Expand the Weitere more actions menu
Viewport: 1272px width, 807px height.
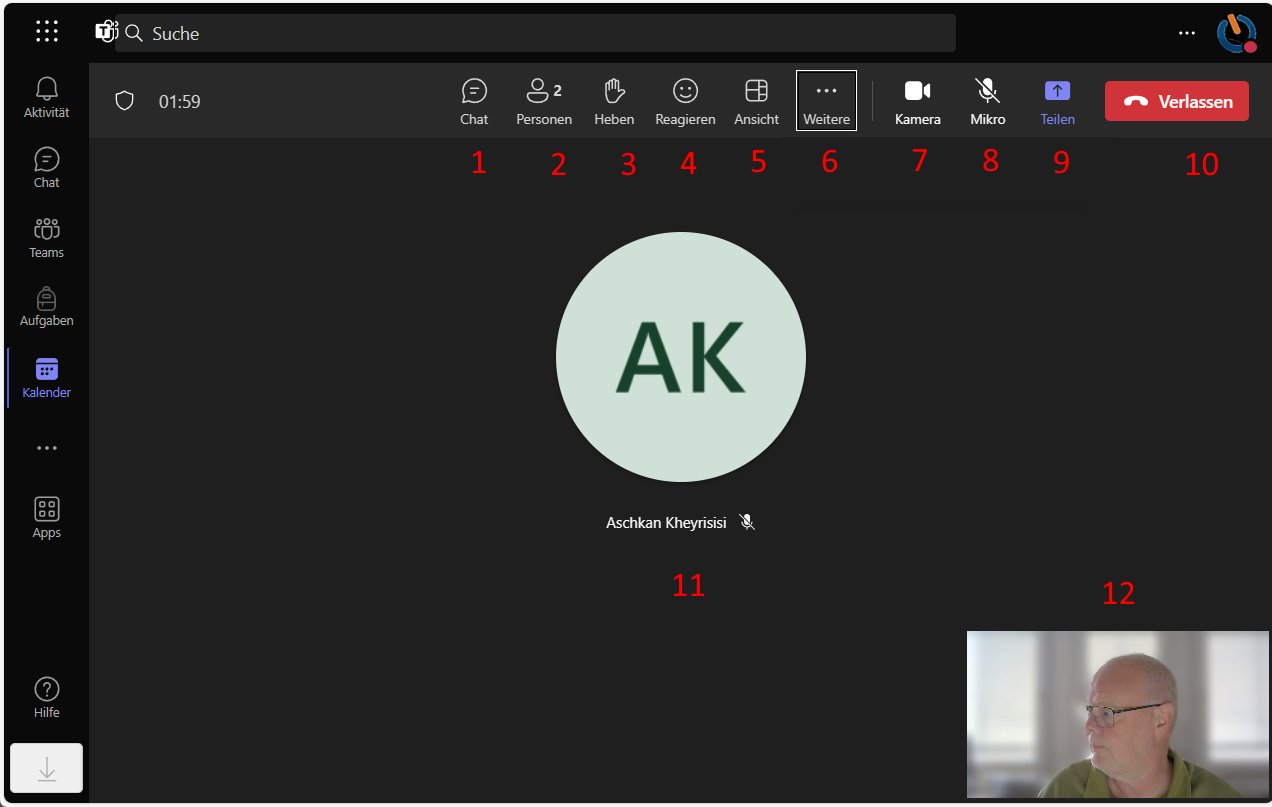click(x=826, y=100)
